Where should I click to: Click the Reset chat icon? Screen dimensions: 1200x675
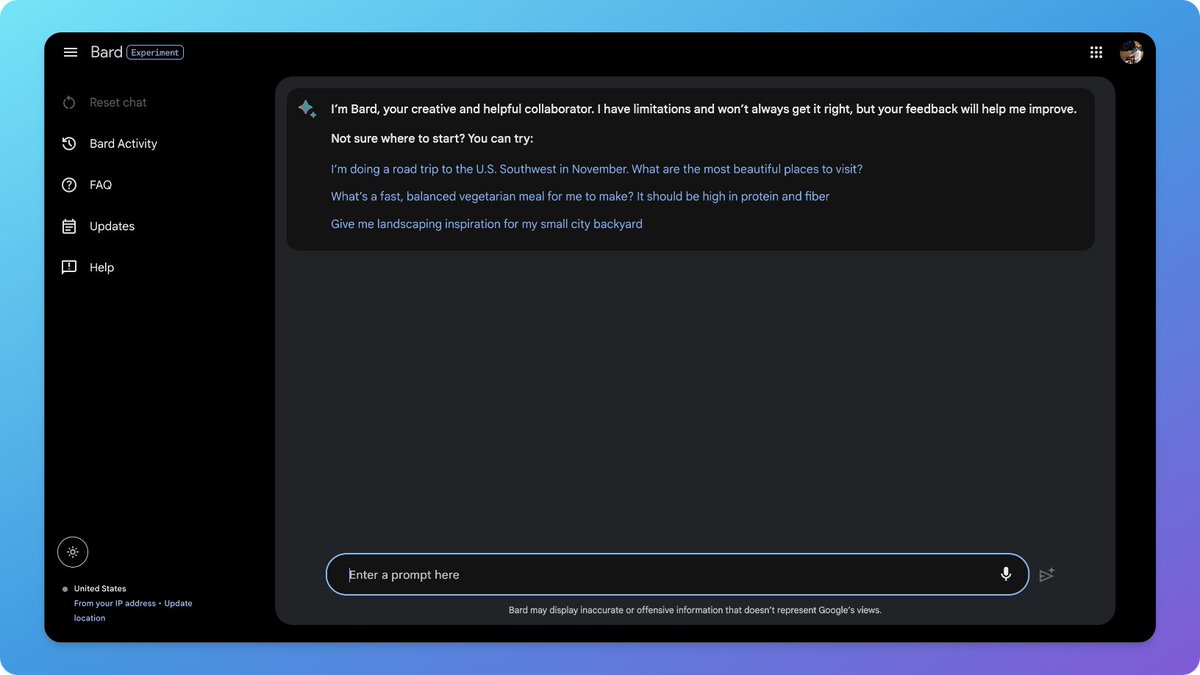(69, 102)
